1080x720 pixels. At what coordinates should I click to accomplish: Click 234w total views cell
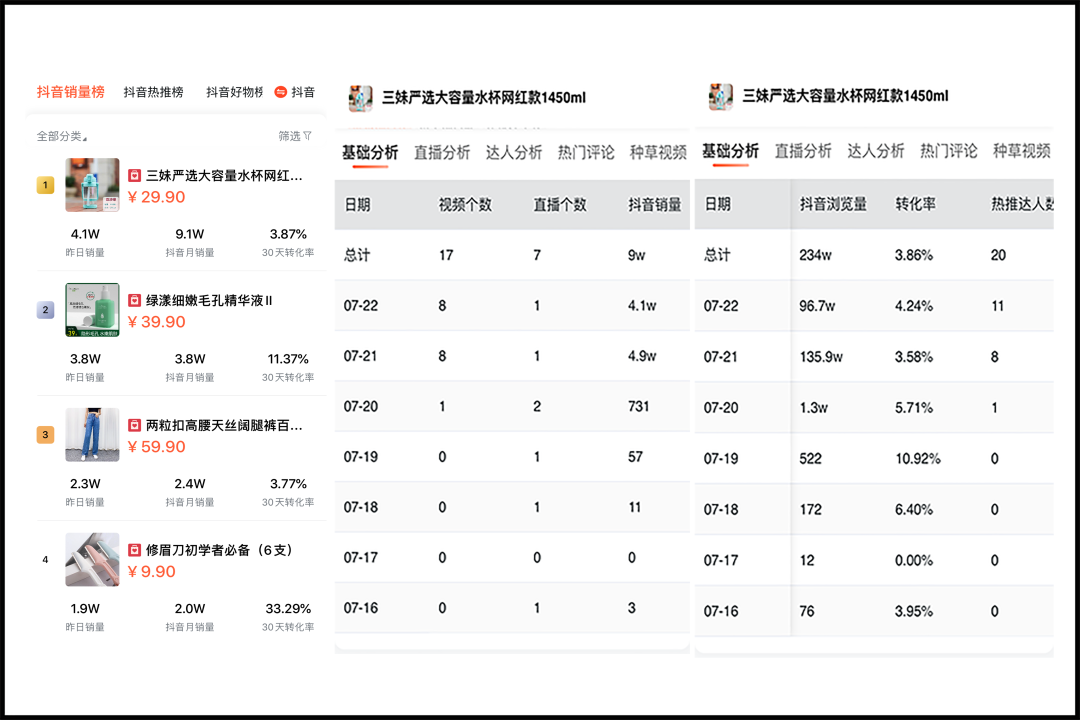(x=816, y=255)
